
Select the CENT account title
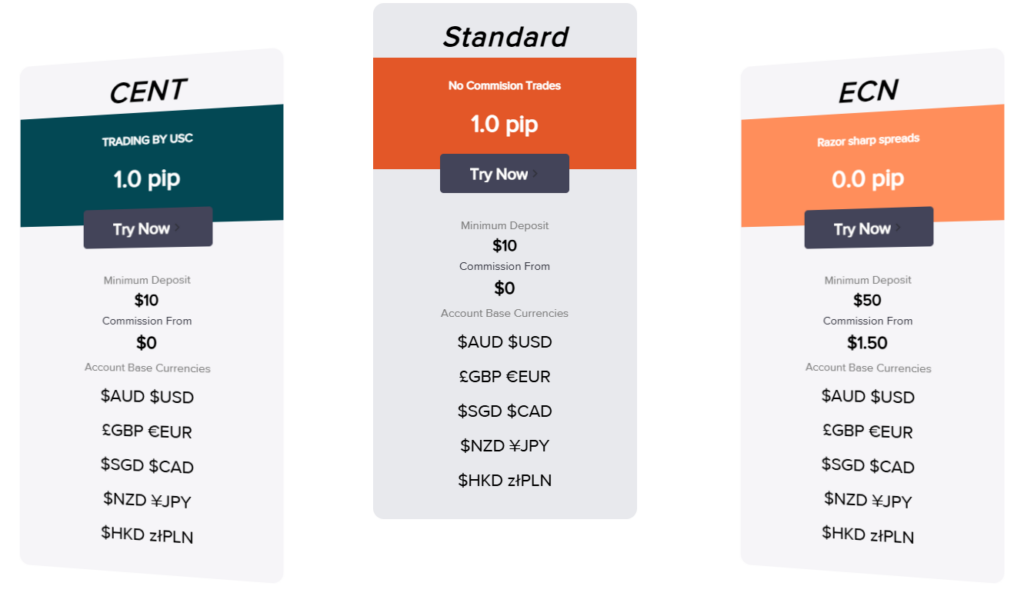click(148, 91)
